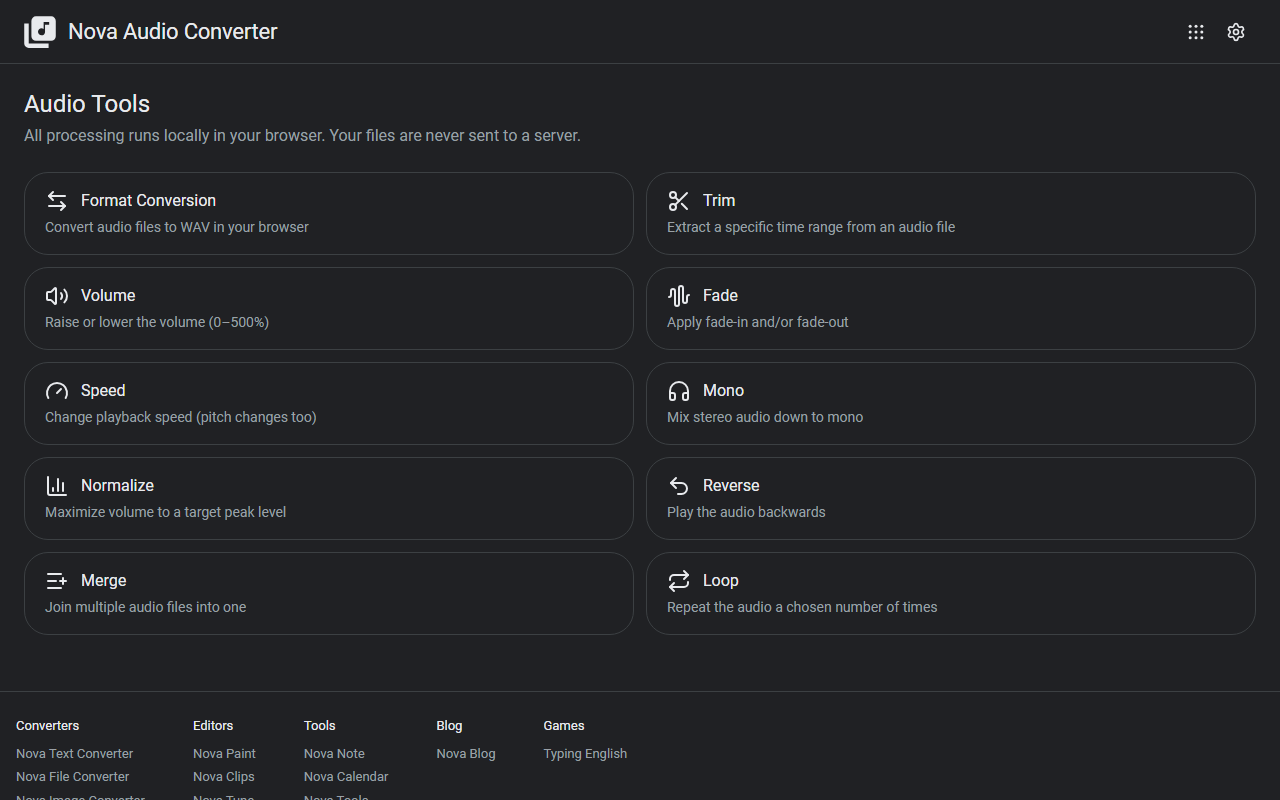
Task: Click the 'Converters' footer heading
Action: tap(47, 726)
